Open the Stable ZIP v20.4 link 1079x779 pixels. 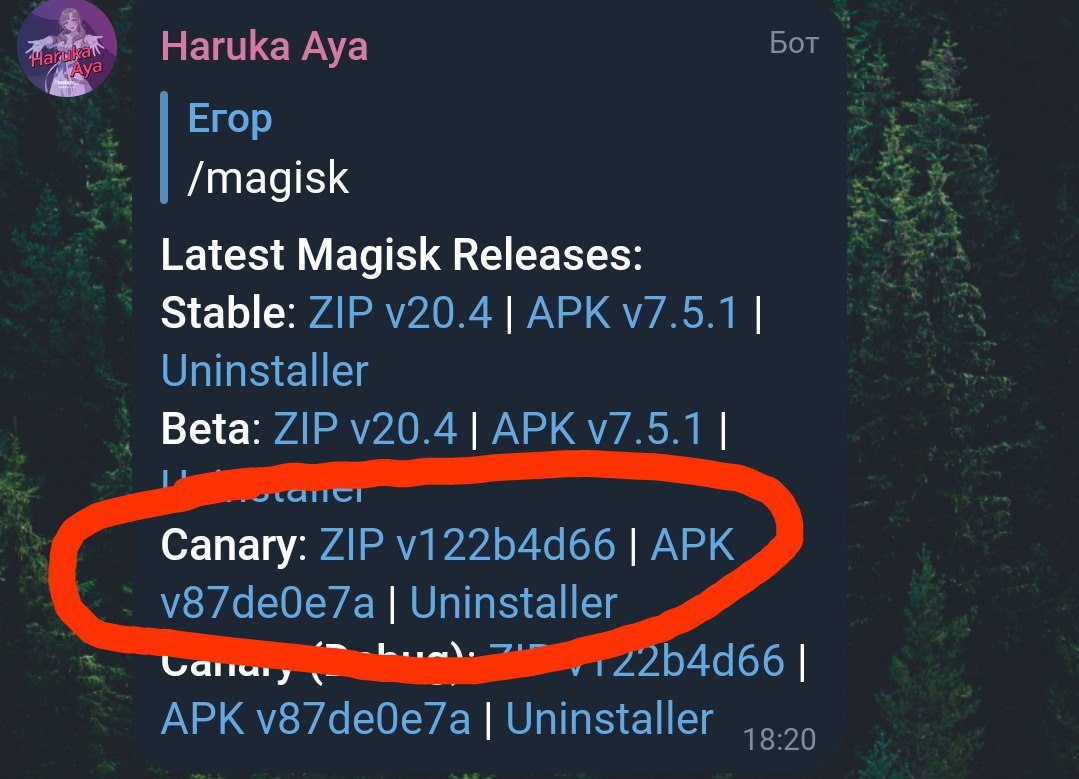(400, 313)
